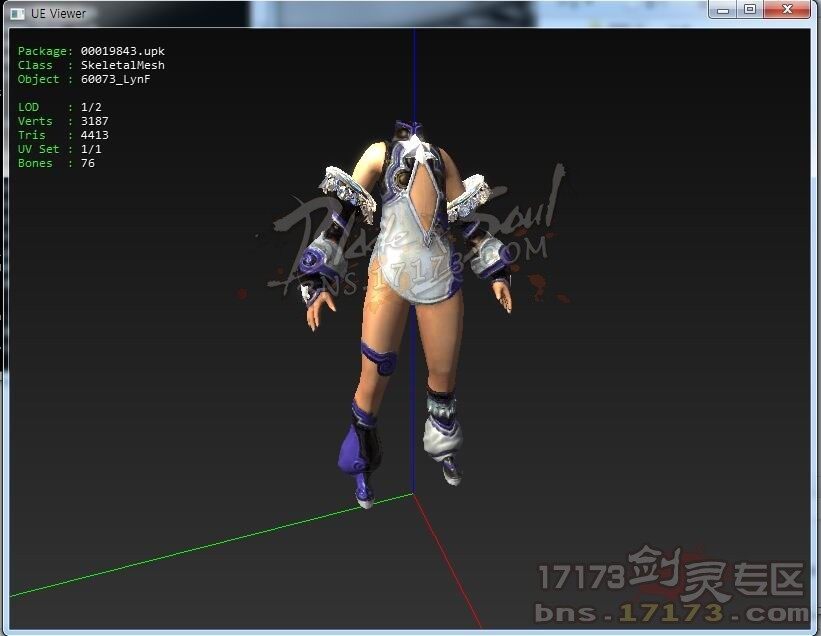Click the class value "SkeletalMesh"
Image resolution: width=821 pixels, height=636 pixels.
[123, 65]
